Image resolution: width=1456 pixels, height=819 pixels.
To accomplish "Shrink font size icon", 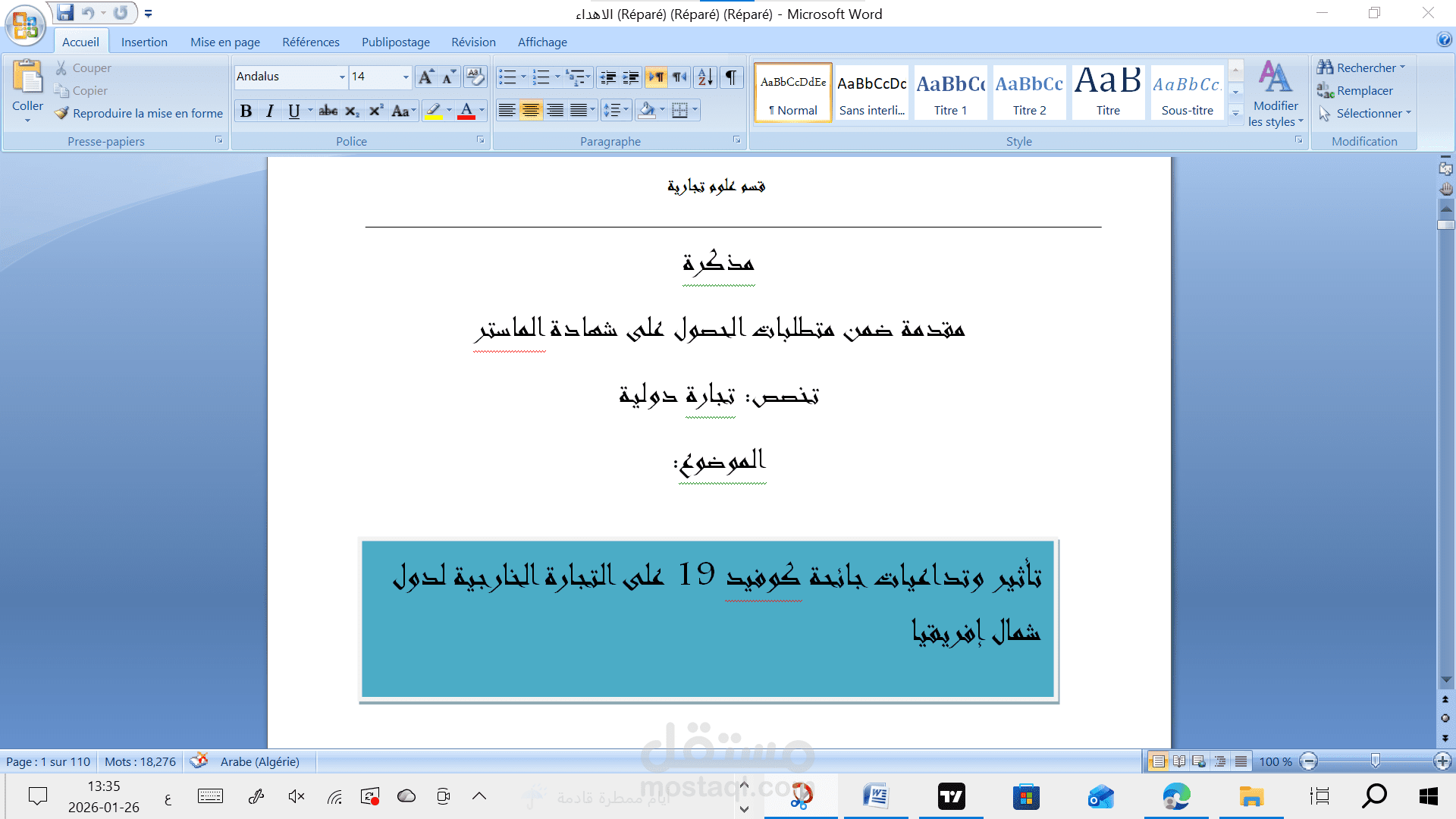I will click(x=449, y=77).
